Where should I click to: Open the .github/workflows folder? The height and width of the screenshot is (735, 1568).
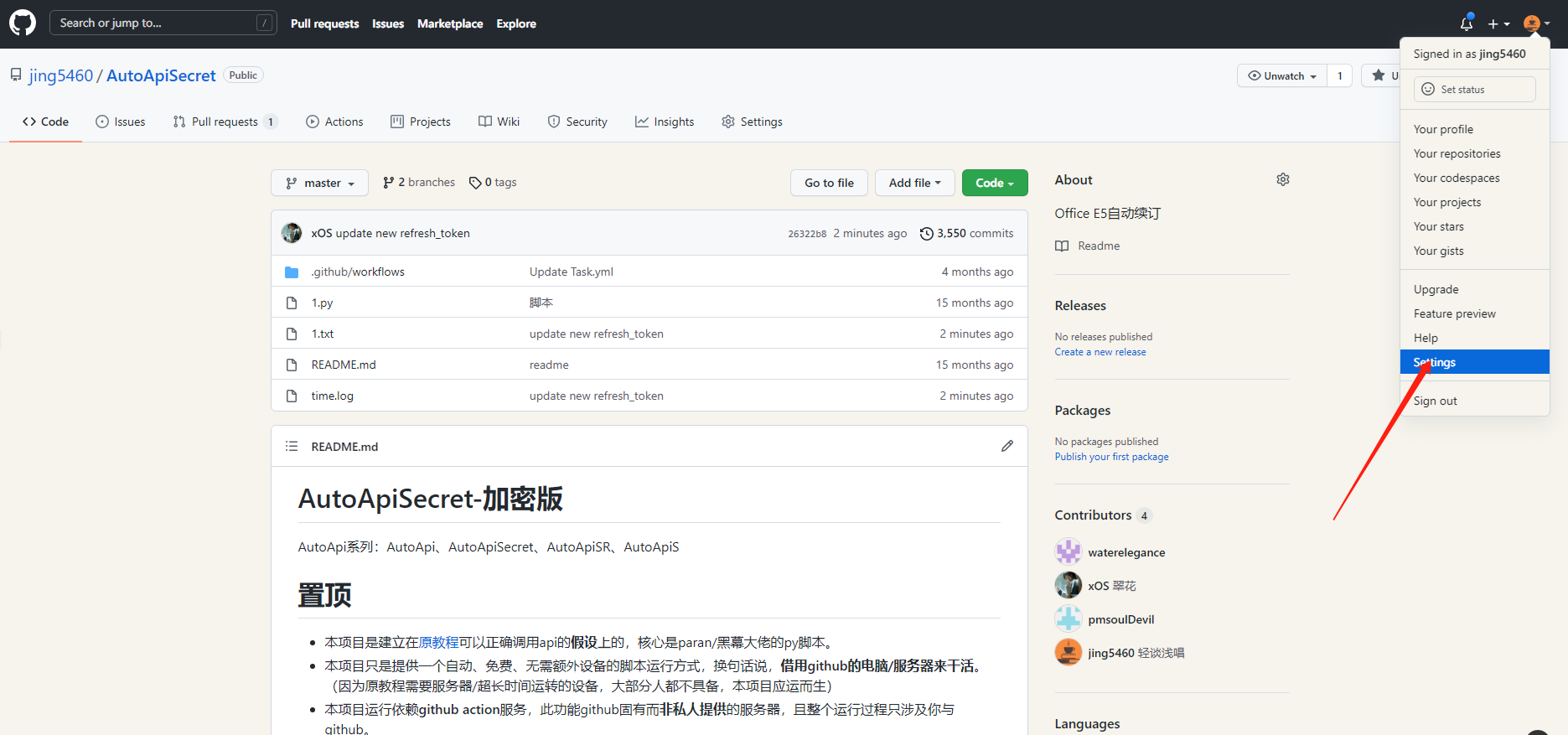pyautogui.click(x=358, y=272)
